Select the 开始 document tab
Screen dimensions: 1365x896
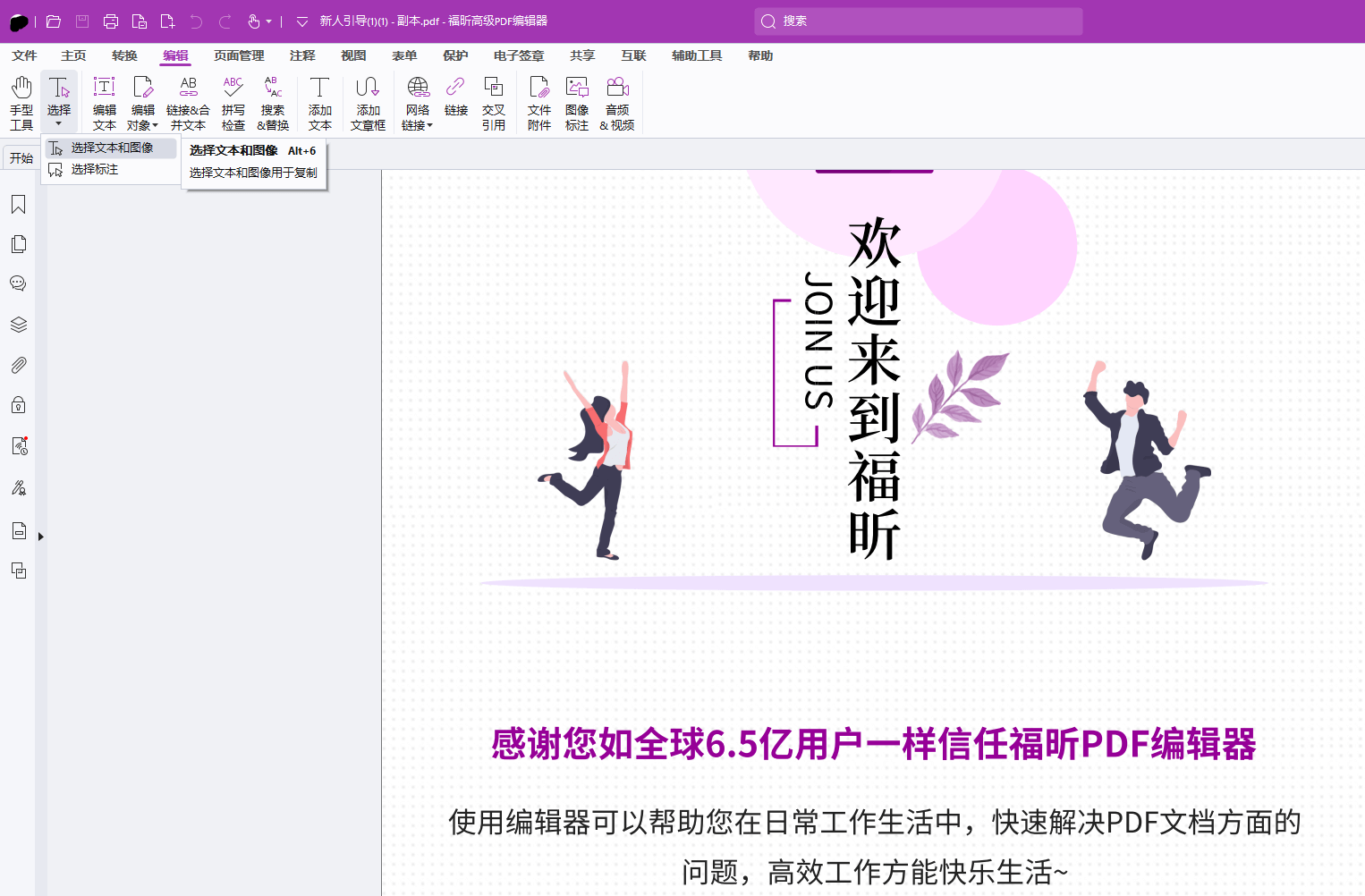(21, 158)
